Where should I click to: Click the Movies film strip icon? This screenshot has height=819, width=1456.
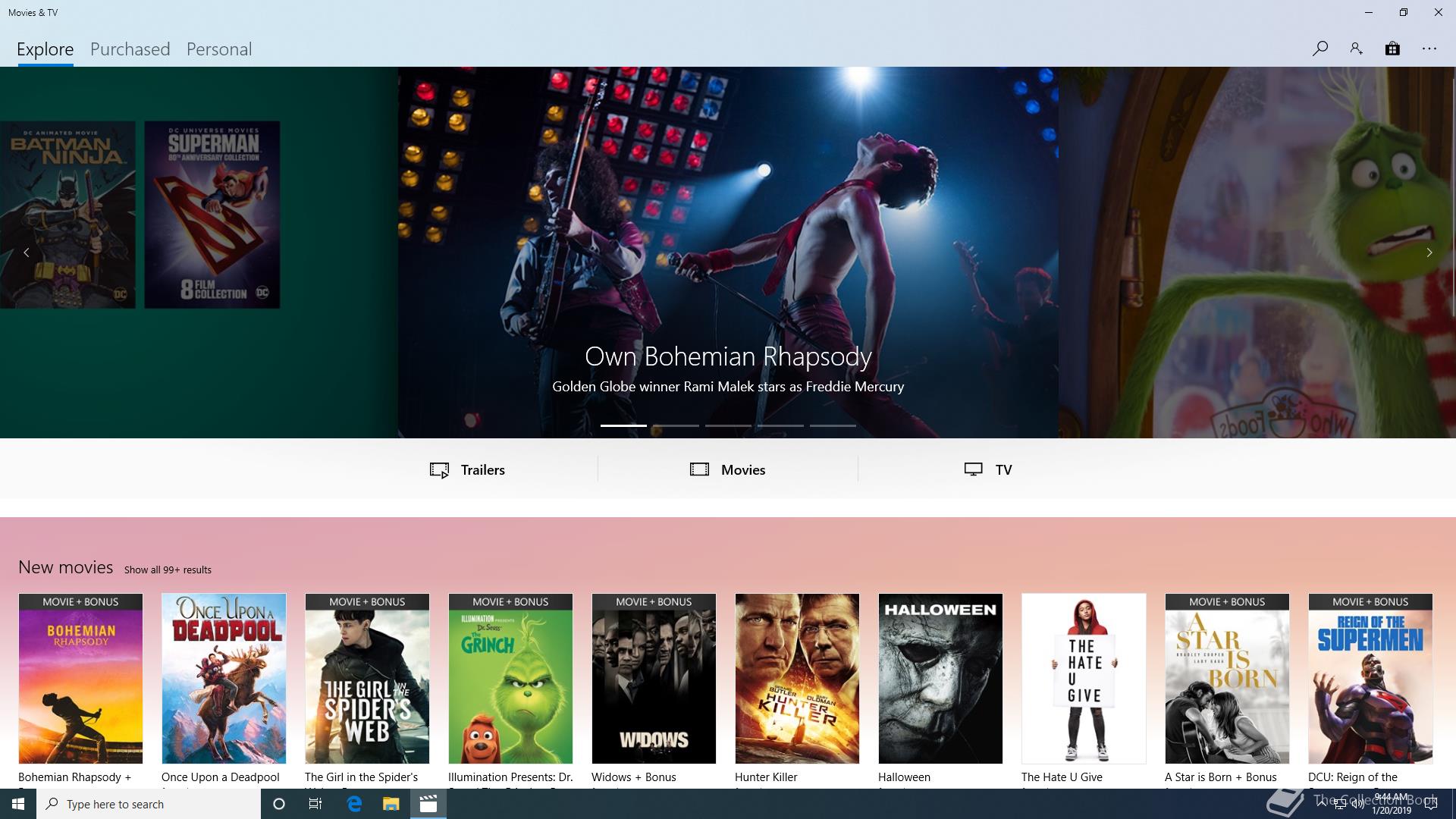(699, 469)
